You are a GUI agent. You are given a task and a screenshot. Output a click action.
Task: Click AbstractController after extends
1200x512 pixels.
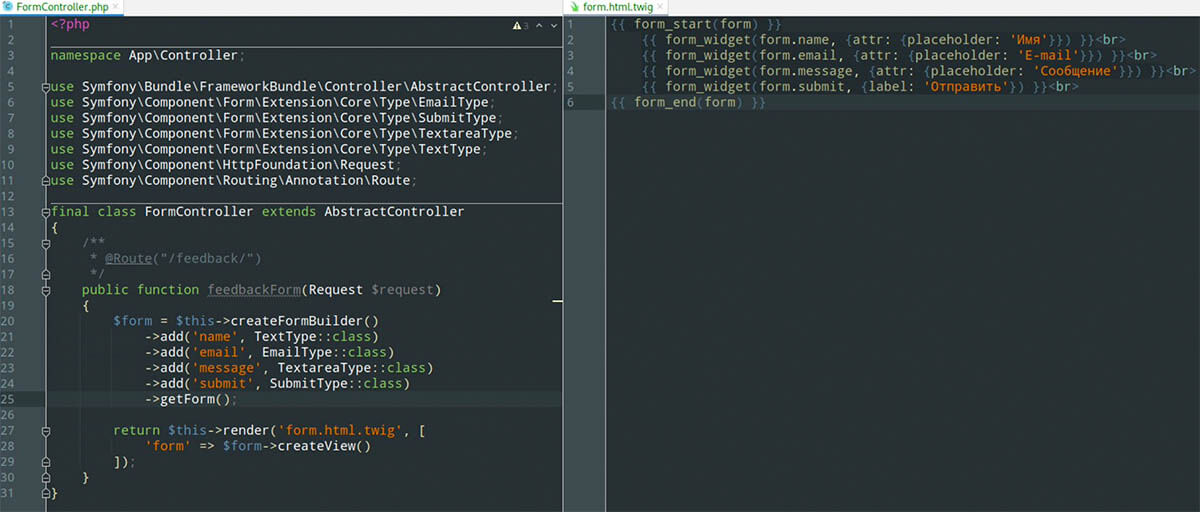(394, 212)
